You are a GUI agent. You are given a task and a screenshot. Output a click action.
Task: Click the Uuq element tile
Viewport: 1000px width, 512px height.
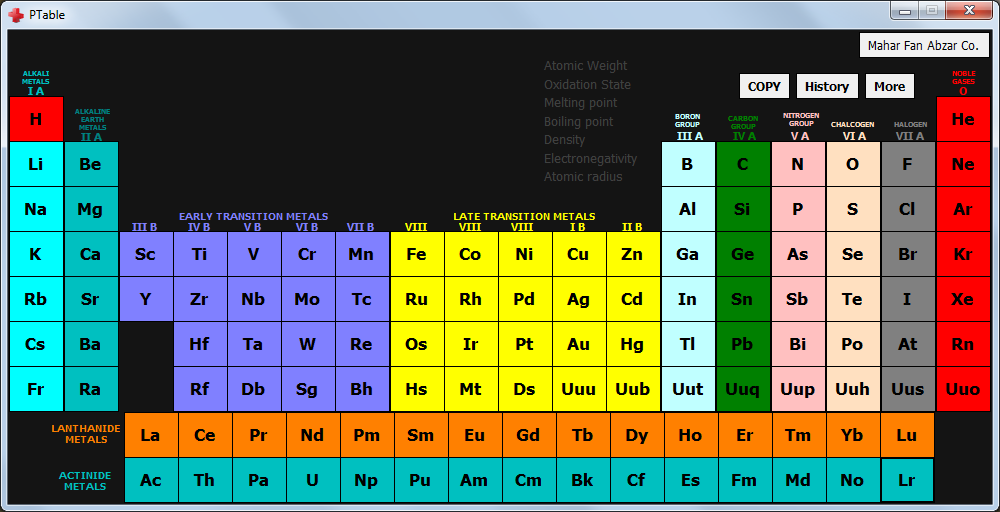(743, 389)
